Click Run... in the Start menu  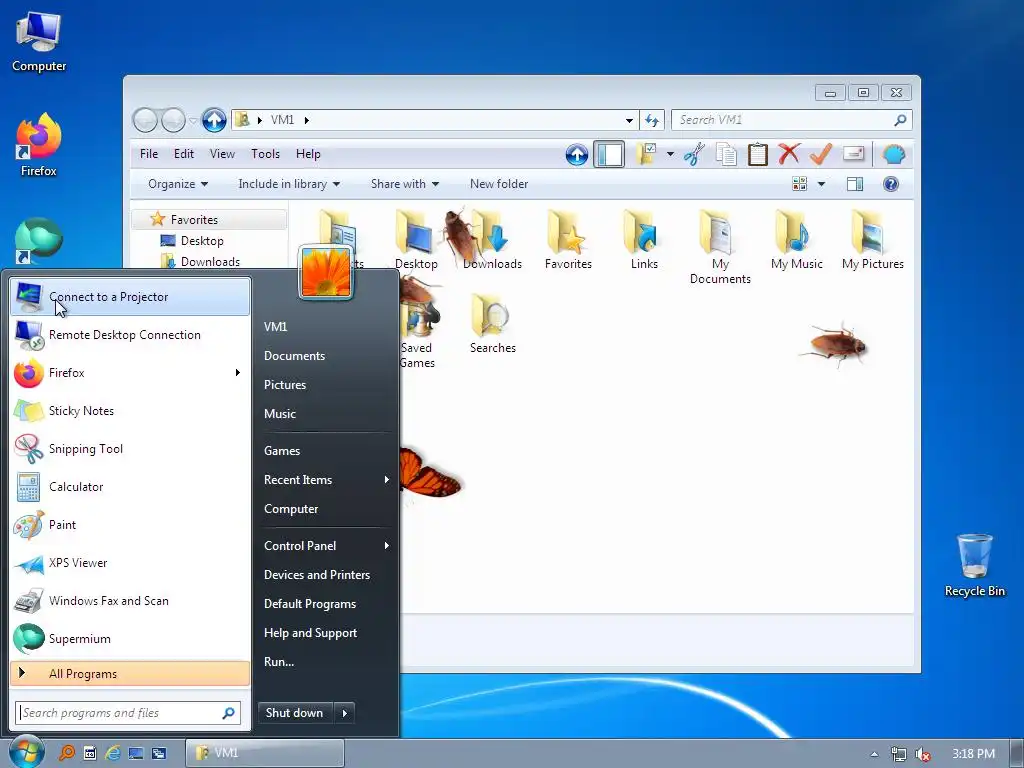pos(279,662)
